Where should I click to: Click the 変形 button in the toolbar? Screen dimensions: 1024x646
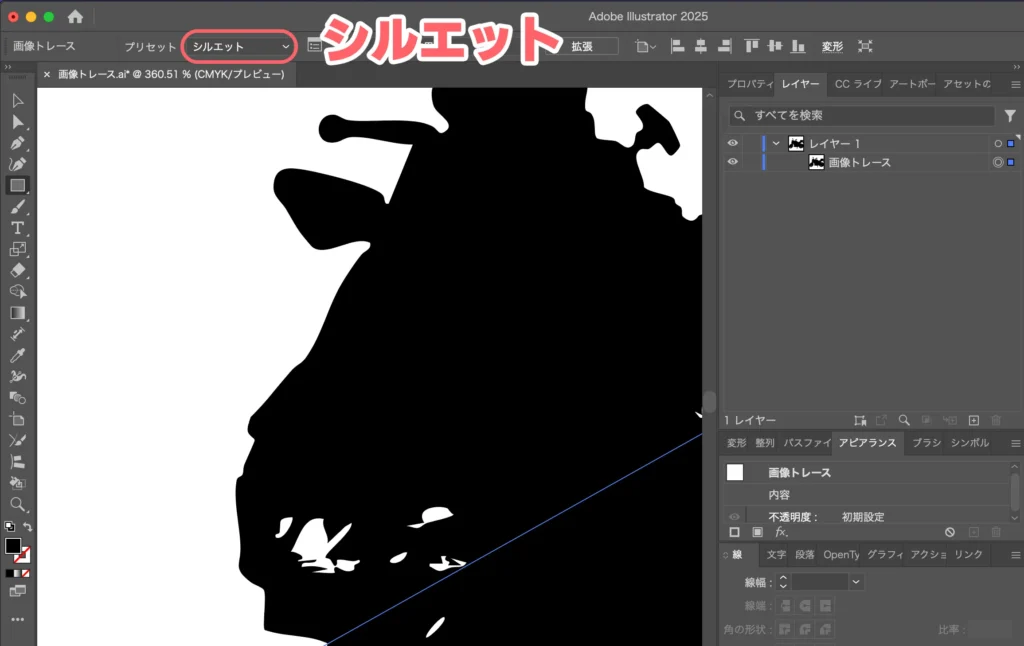click(x=833, y=46)
